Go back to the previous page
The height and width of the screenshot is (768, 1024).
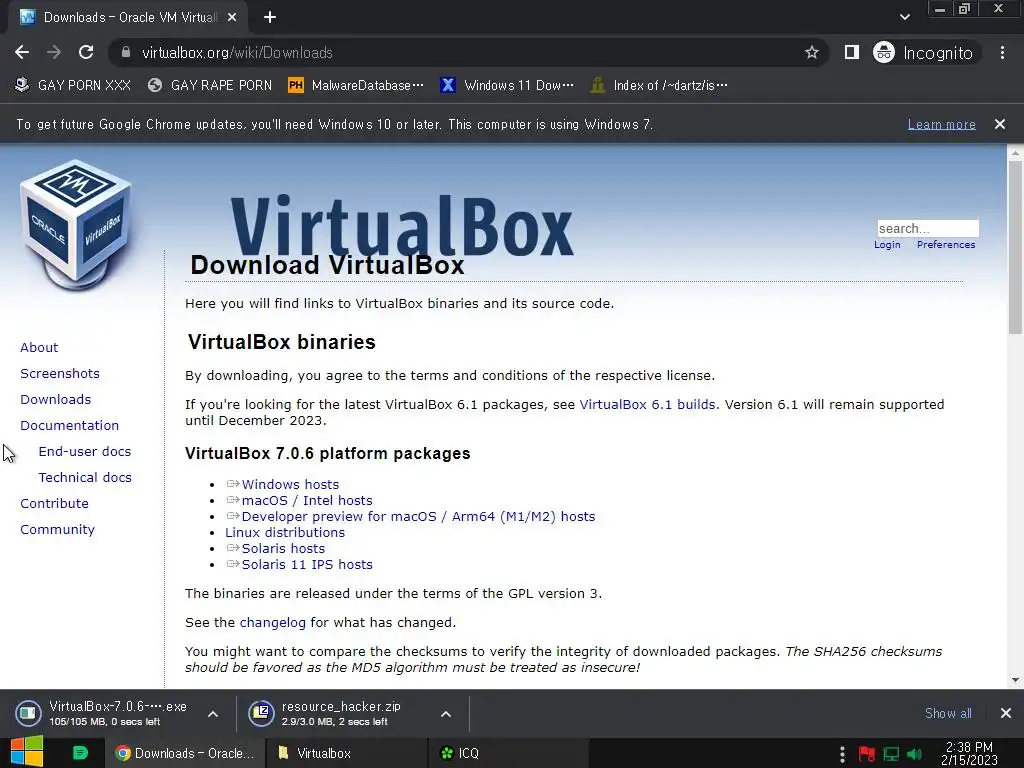point(22,52)
